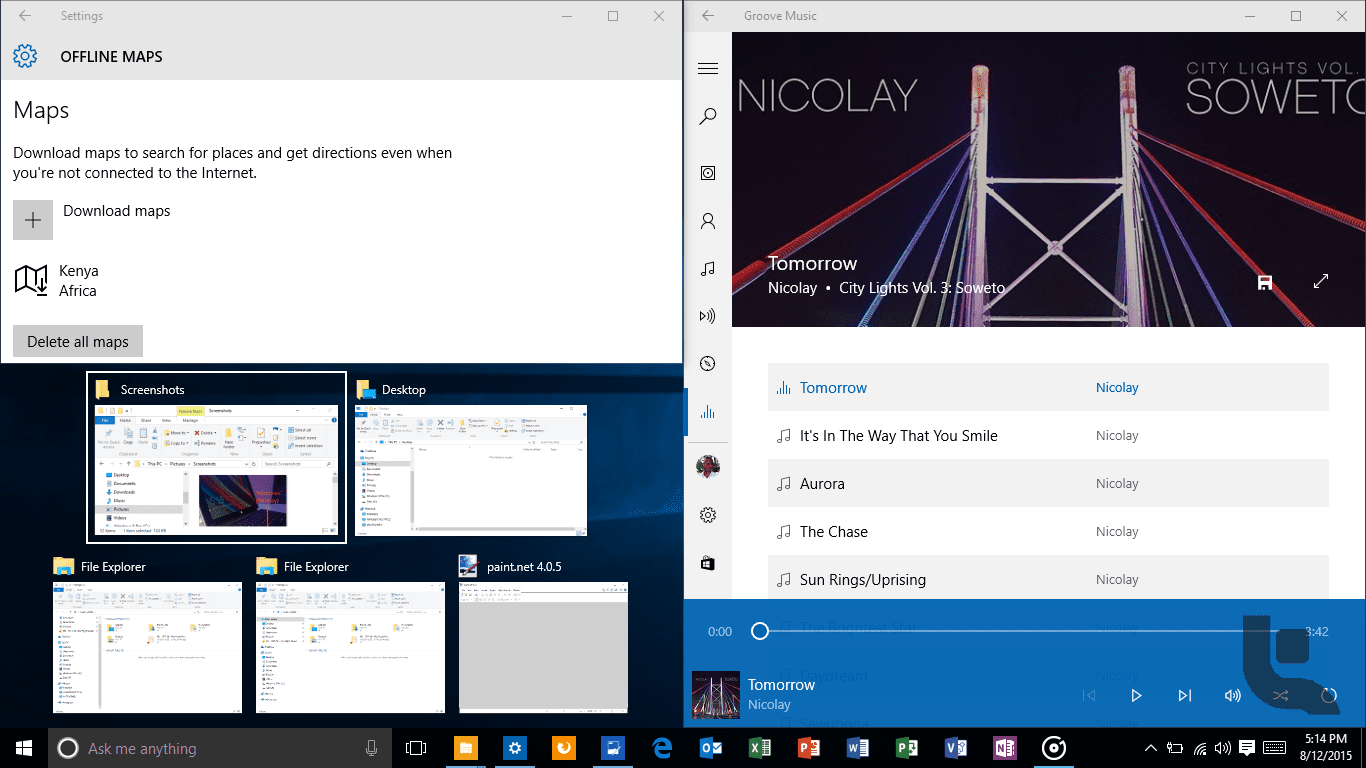Screen dimensions: 1366x768
Task: Show the Now Playing visualizer view
Action: (x=708, y=411)
